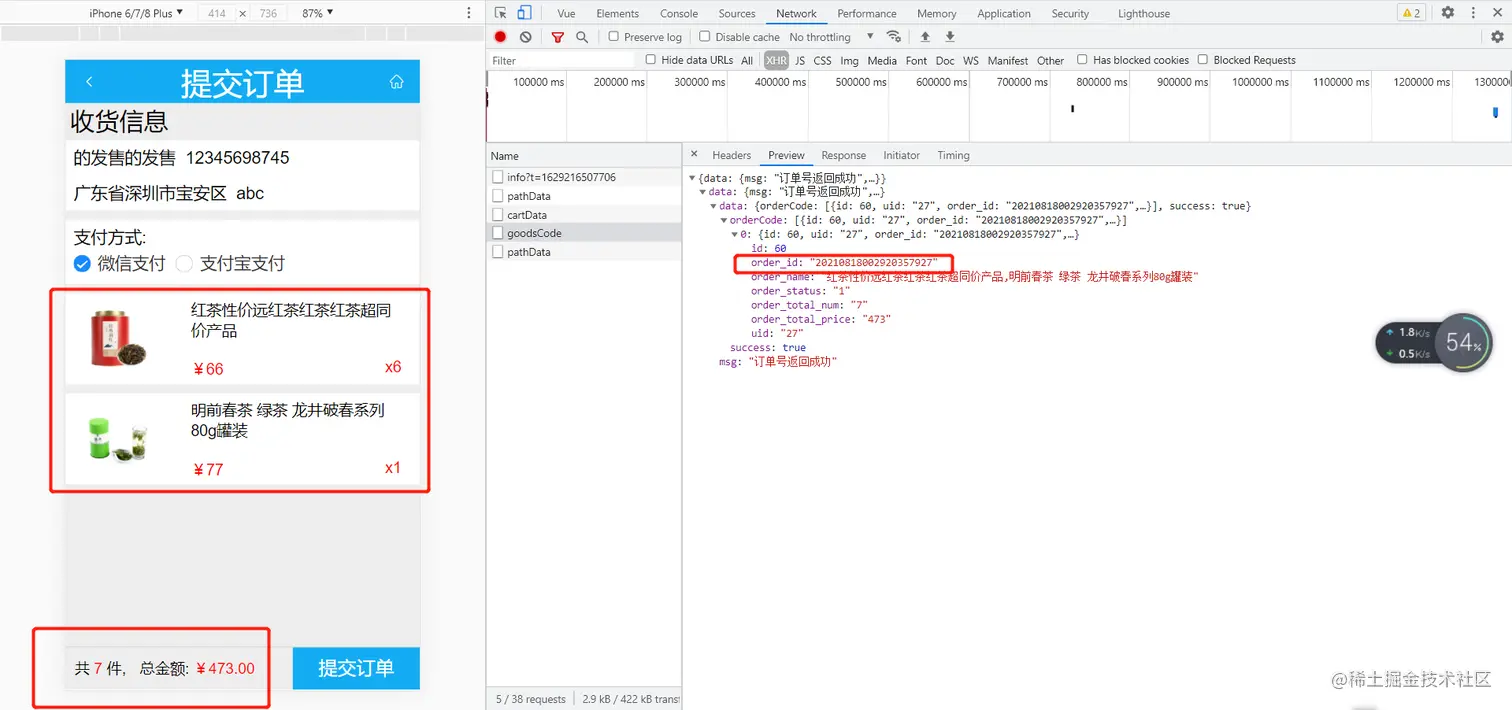Open Network panel settings gear

pyautogui.click(x=1497, y=37)
